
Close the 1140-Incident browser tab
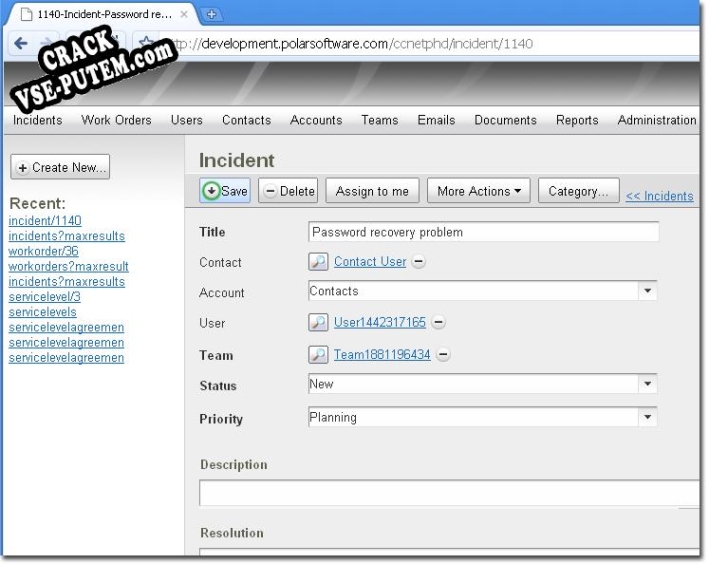(182, 16)
